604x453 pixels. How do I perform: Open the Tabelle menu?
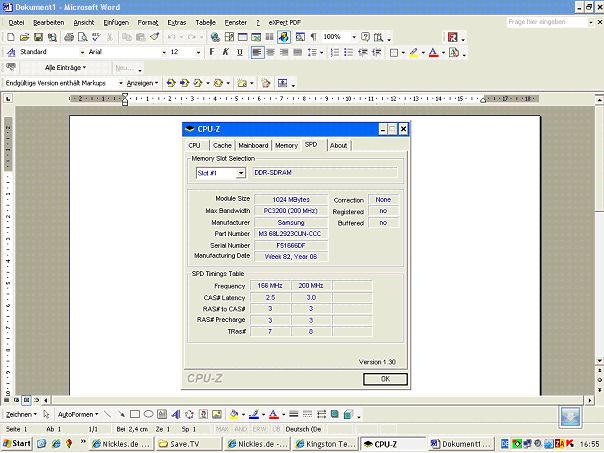click(205, 23)
